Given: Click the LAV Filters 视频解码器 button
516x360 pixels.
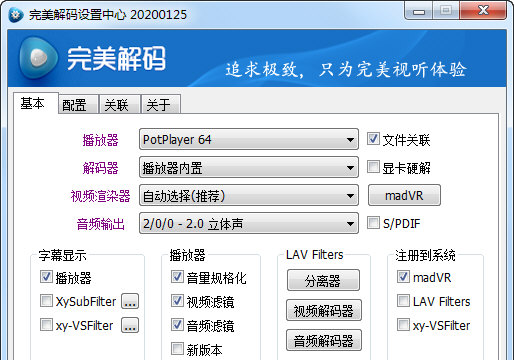Looking at the screenshot, I should [x=324, y=310].
